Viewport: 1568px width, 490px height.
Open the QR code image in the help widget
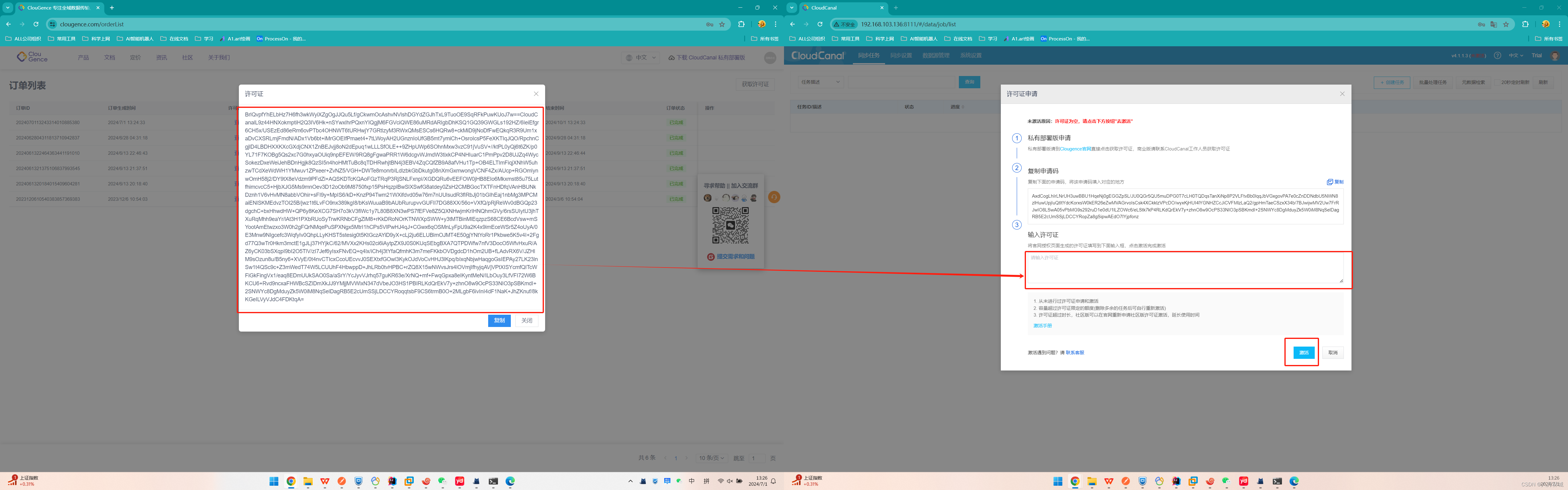730,225
